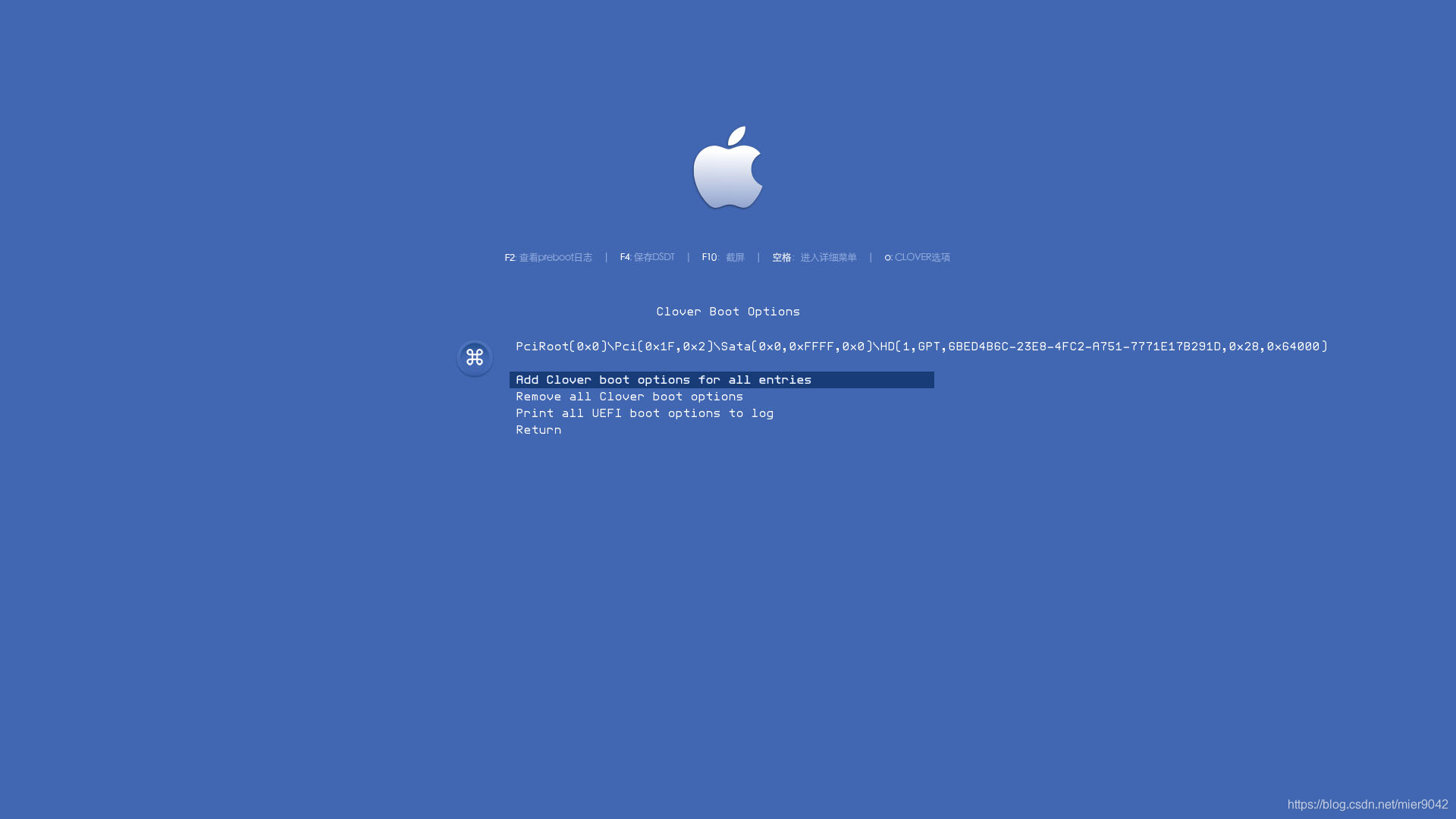Viewport: 1456px width, 819px height.
Task: Click the F4 保存DSDT hint
Action: pyautogui.click(x=647, y=258)
